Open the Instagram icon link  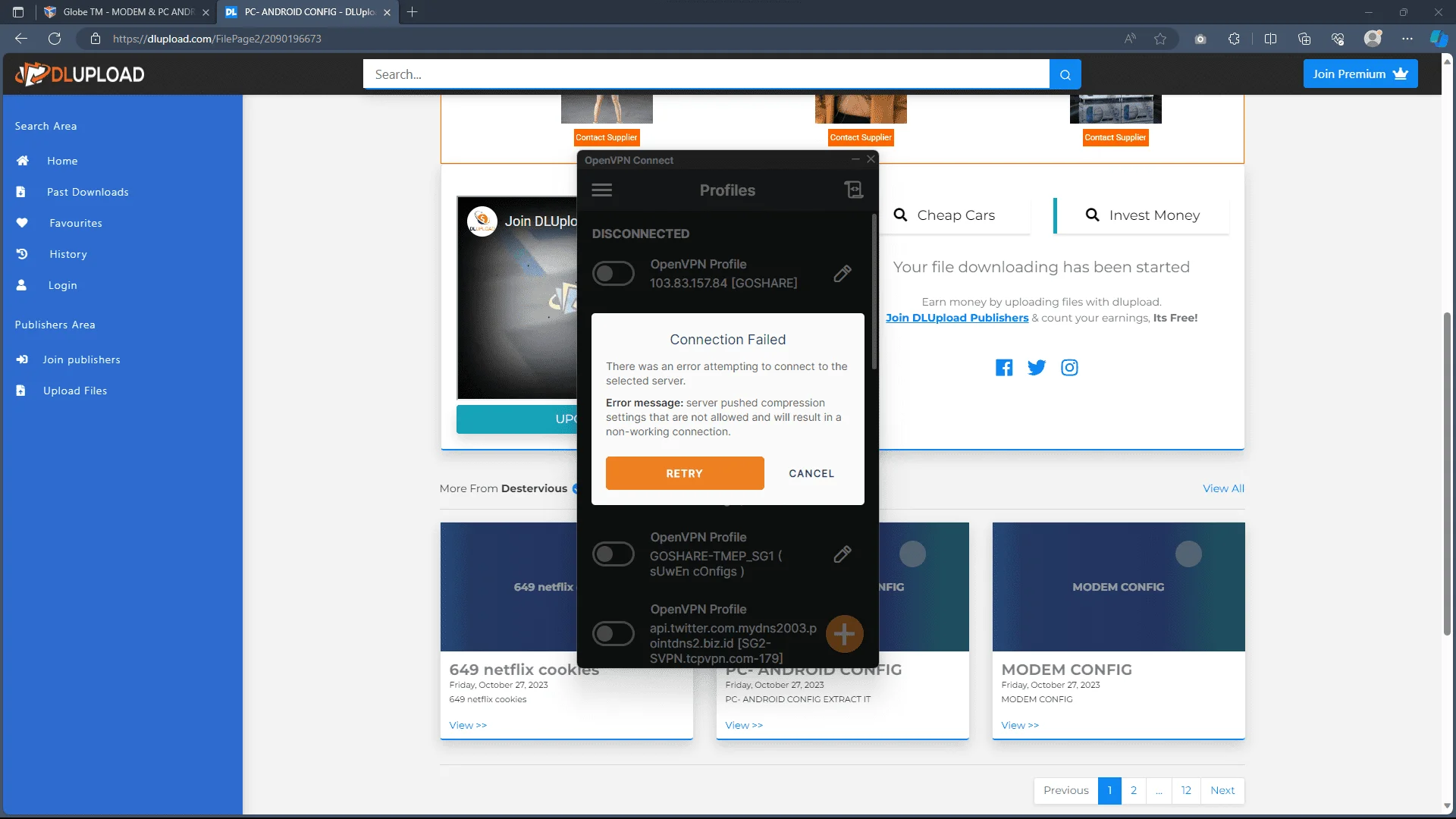(x=1069, y=368)
